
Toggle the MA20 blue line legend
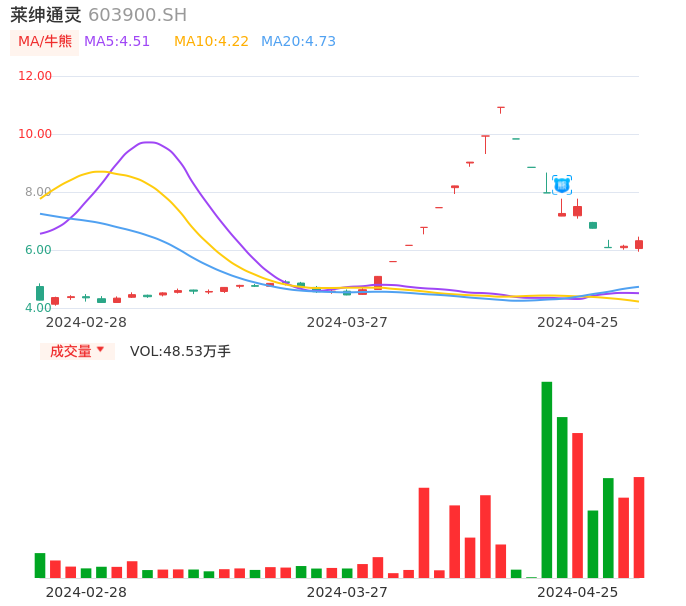tap(298, 42)
